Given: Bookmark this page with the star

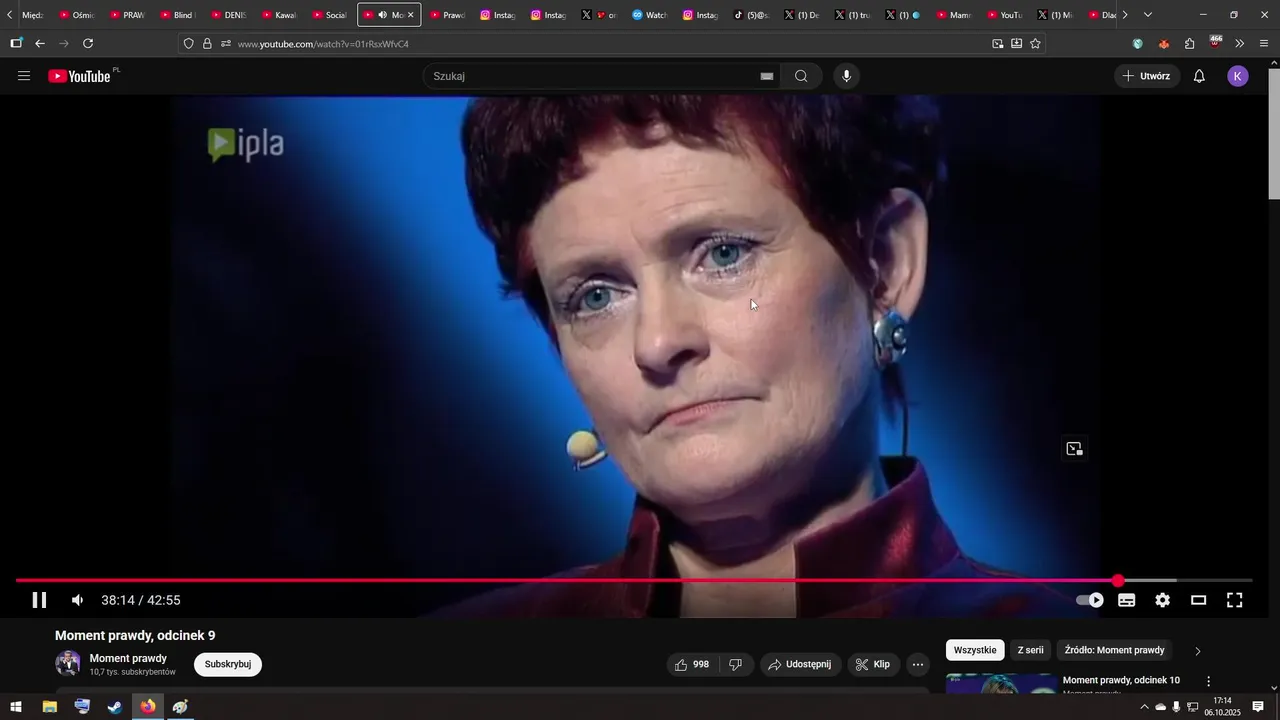Looking at the screenshot, I should (x=1035, y=44).
